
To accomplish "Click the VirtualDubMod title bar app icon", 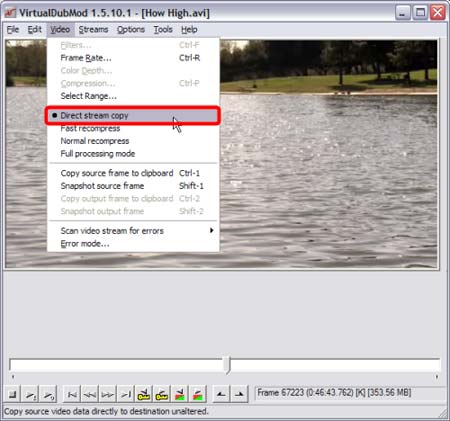I will click(10, 13).
